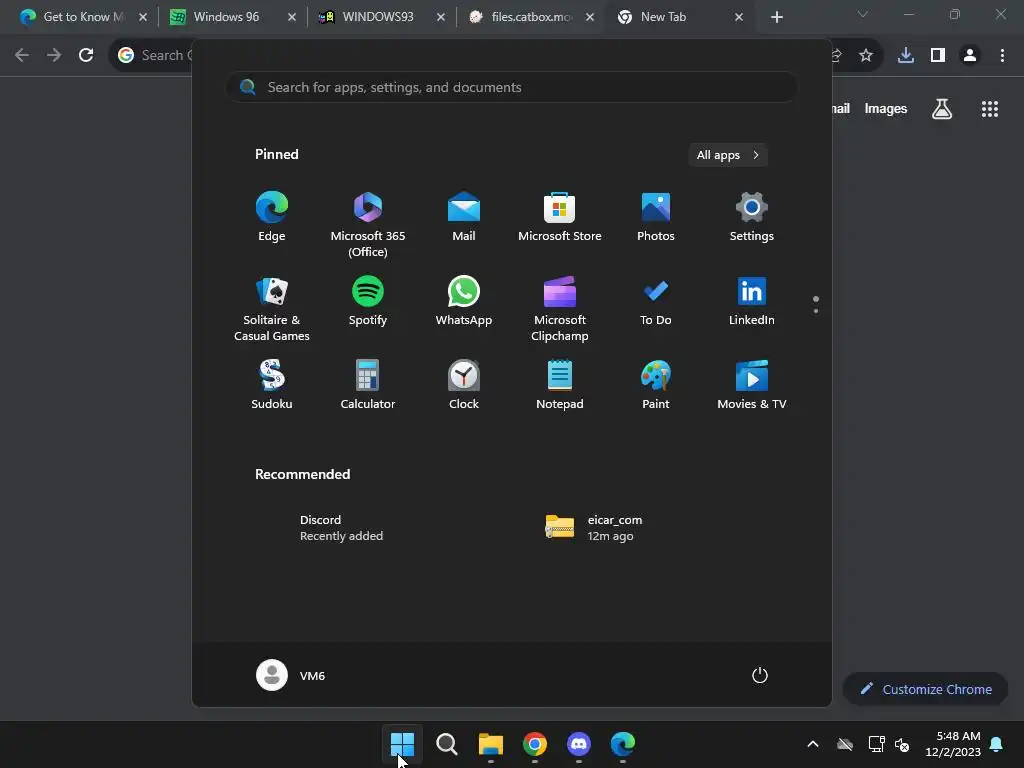Viewport: 1024px width, 768px height.
Task: Open Search Labs flask icon
Action: (x=942, y=109)
